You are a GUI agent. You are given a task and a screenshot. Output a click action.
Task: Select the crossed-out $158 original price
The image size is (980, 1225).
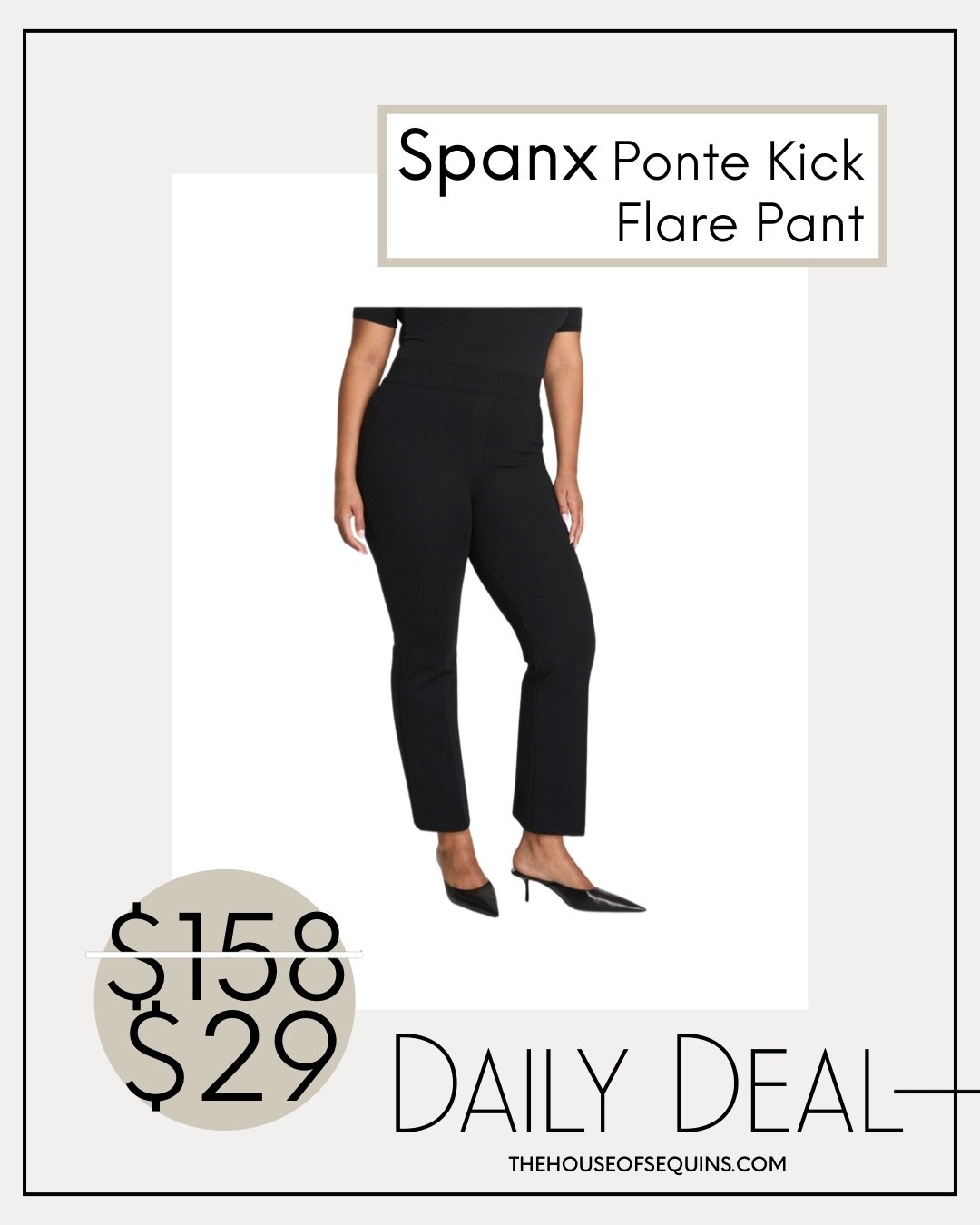(x=226, y=949)
